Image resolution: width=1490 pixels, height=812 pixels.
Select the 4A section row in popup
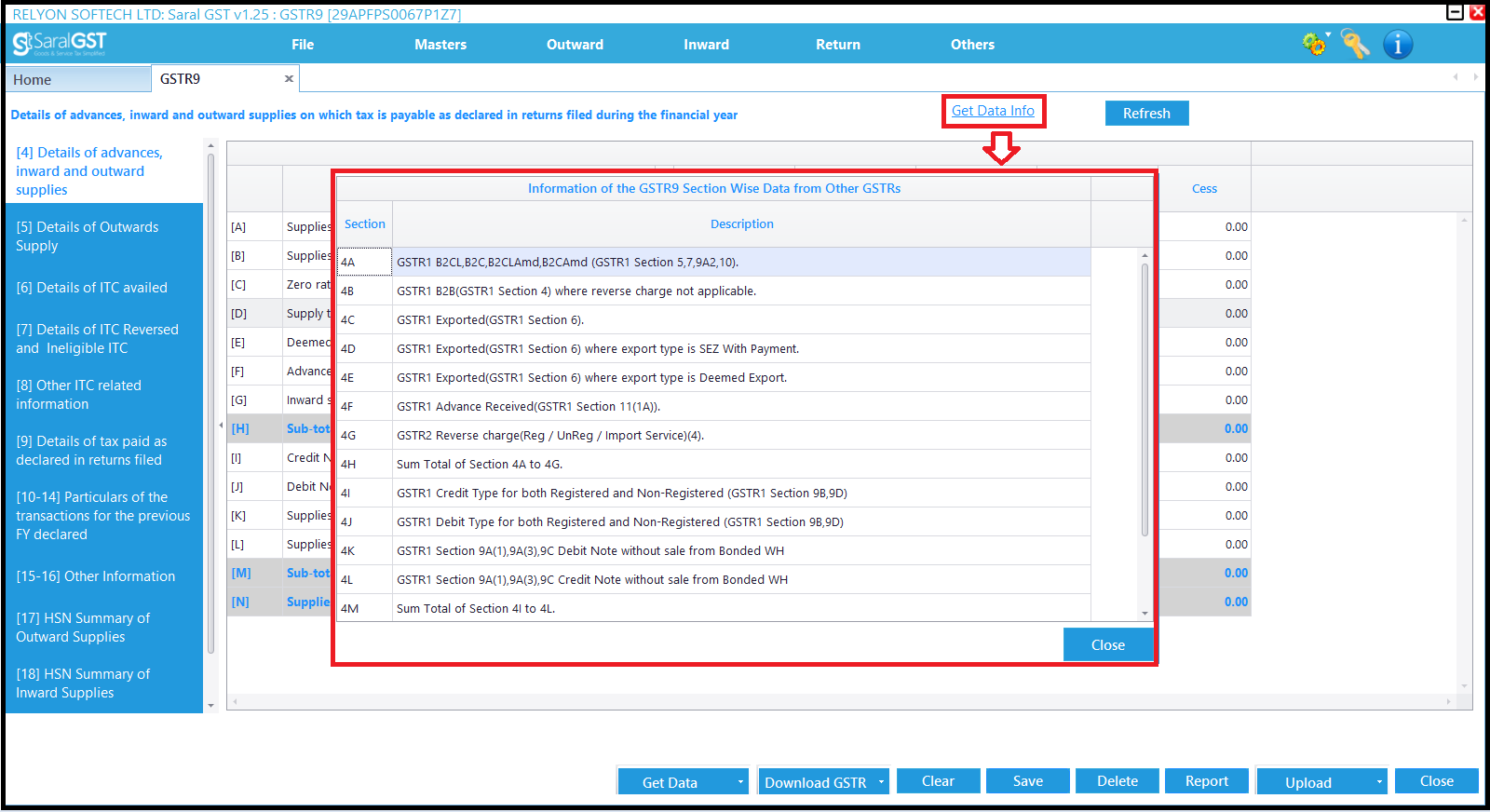pyautogui.click(x=713, y=262)
